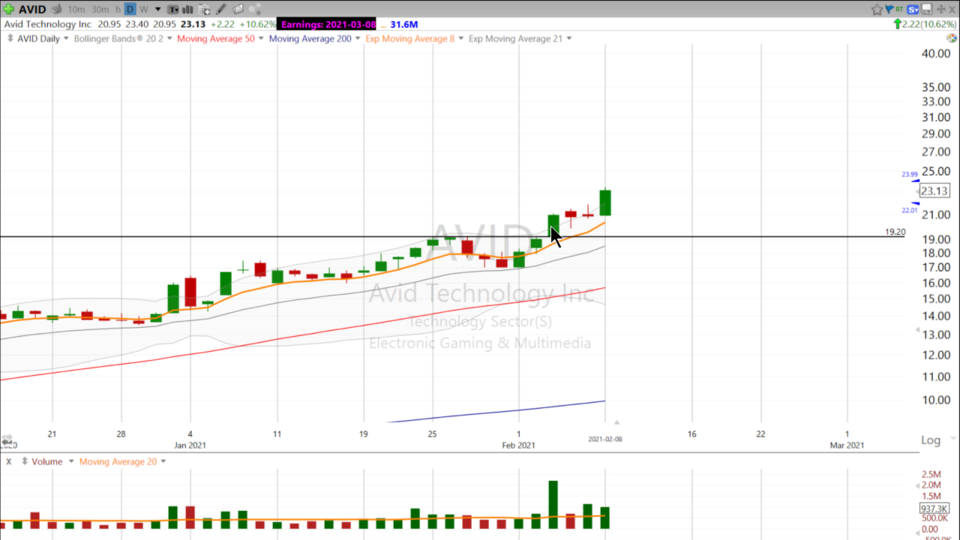Screen dimensions: 960x540
Task: Open the blue S dropdown button
Action: 913,9
